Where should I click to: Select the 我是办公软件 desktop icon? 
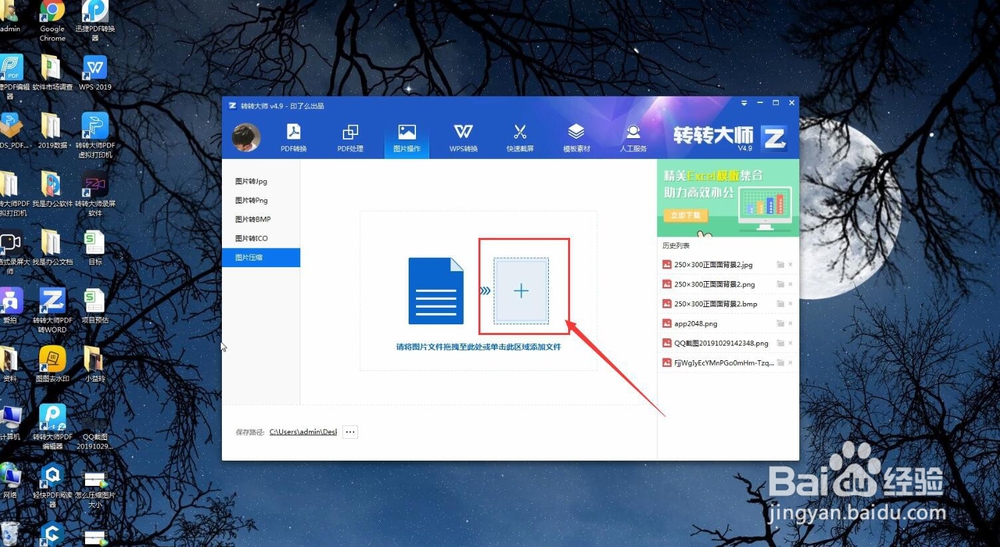[52, 189]
